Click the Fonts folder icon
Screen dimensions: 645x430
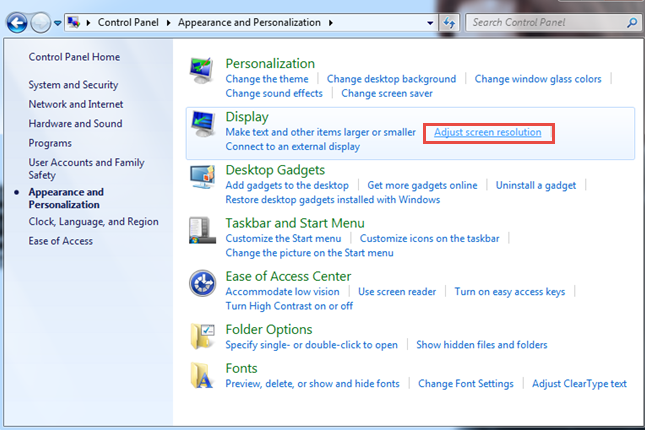click(202, 375)
